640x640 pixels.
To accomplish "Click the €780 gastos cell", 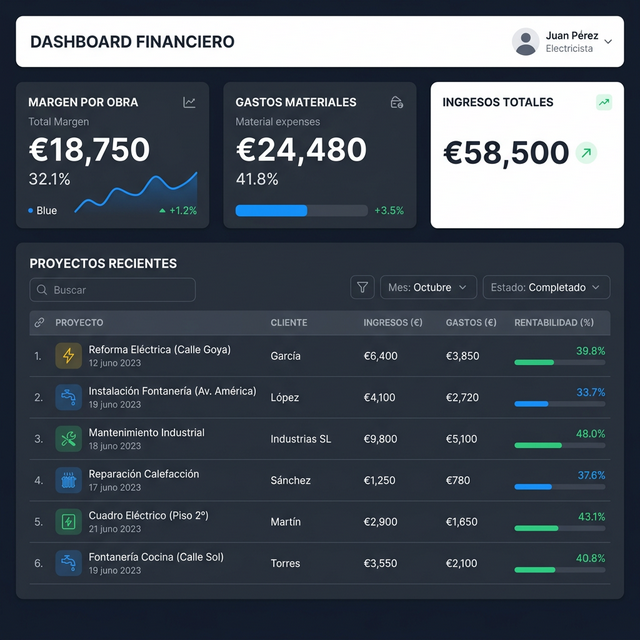I will pyautogui.click(x=458, y=480).
